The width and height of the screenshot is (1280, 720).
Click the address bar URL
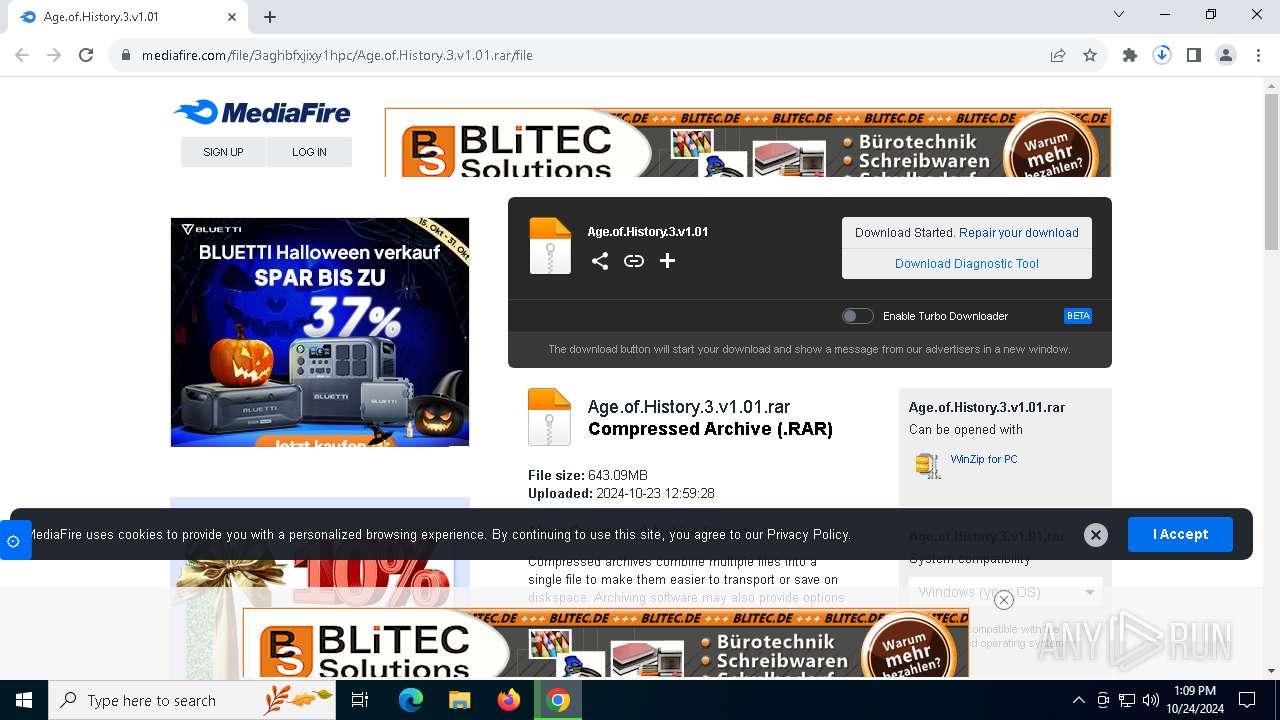point(337,55)
